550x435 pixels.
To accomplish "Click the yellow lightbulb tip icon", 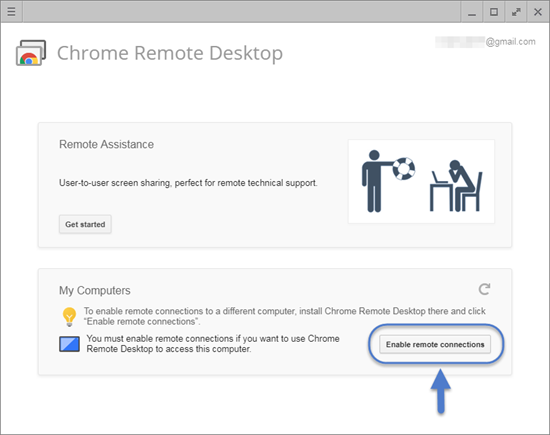I will tap(69, 317).
